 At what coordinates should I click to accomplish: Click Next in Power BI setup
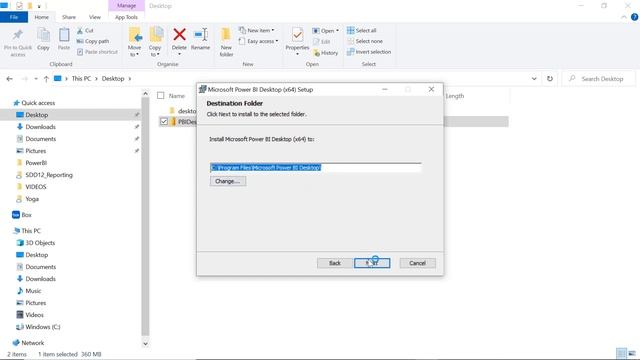tap(372, 263)
